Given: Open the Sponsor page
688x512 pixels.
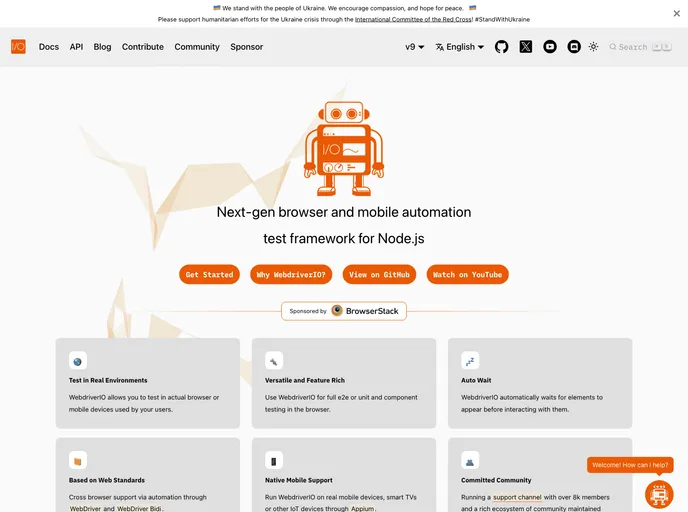Looking at the screenshot, I should click(247, 47).
